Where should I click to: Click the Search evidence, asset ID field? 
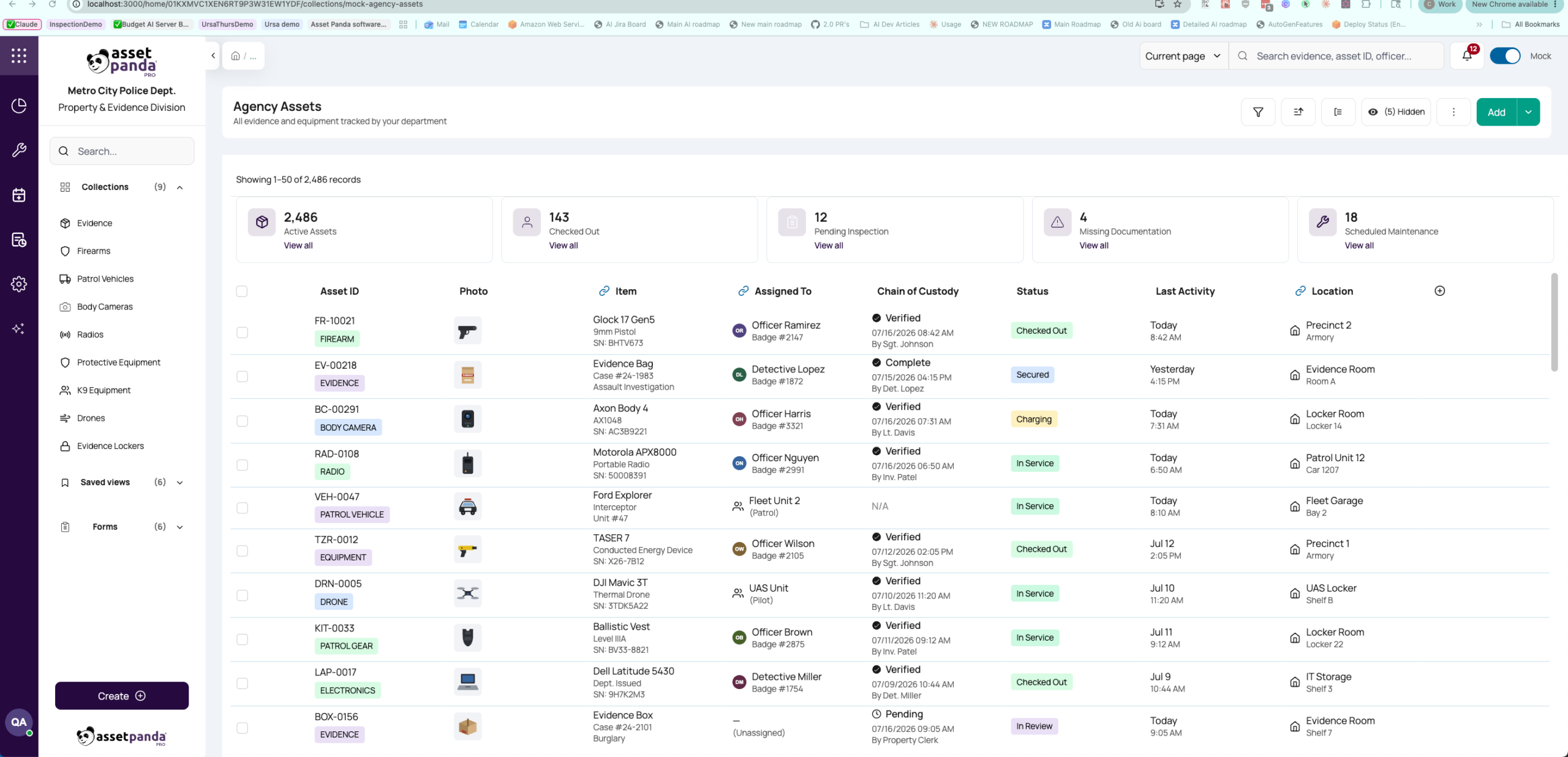pyautogui.click(x=1336, y=56)
